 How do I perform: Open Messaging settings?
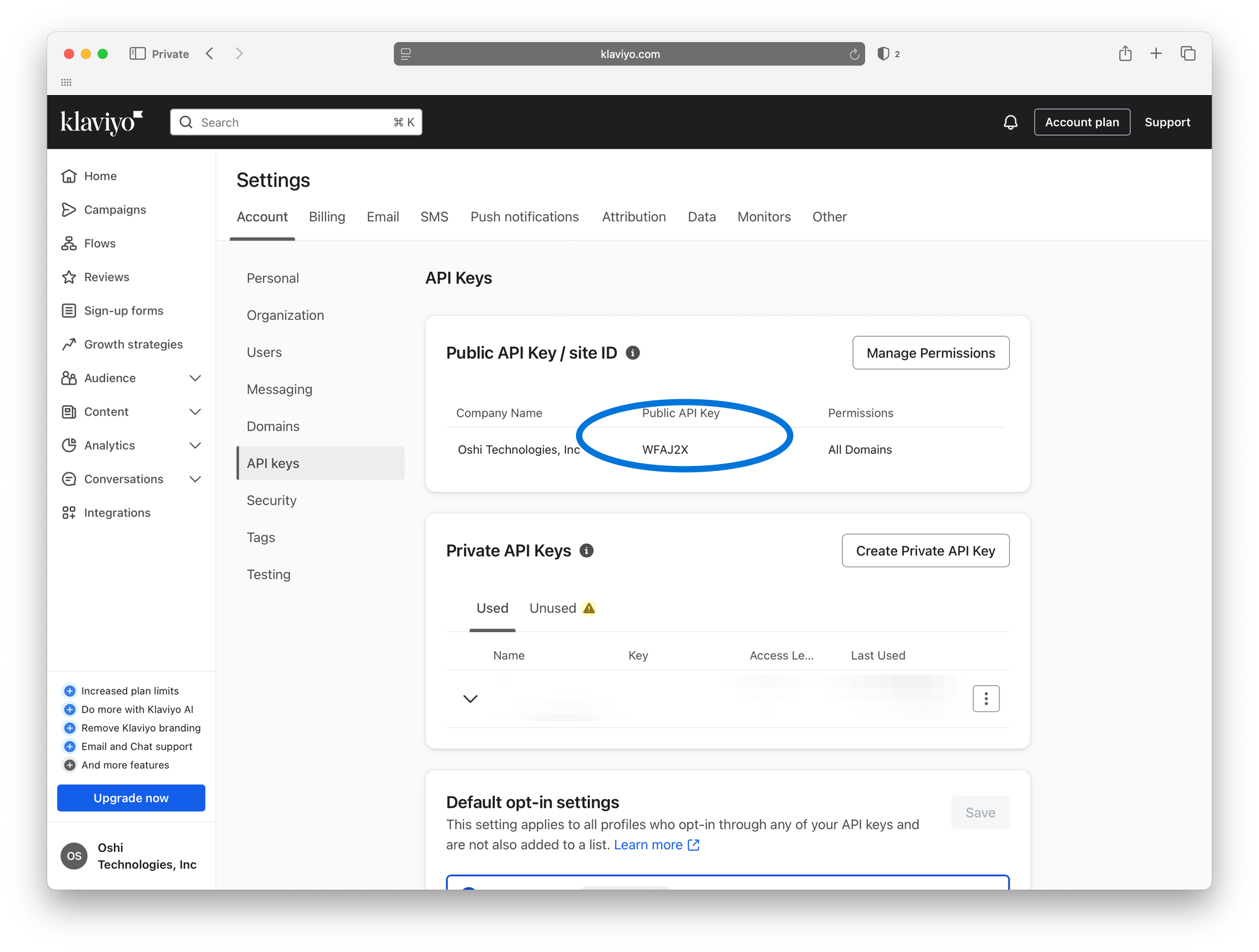(x=279, y=389)
